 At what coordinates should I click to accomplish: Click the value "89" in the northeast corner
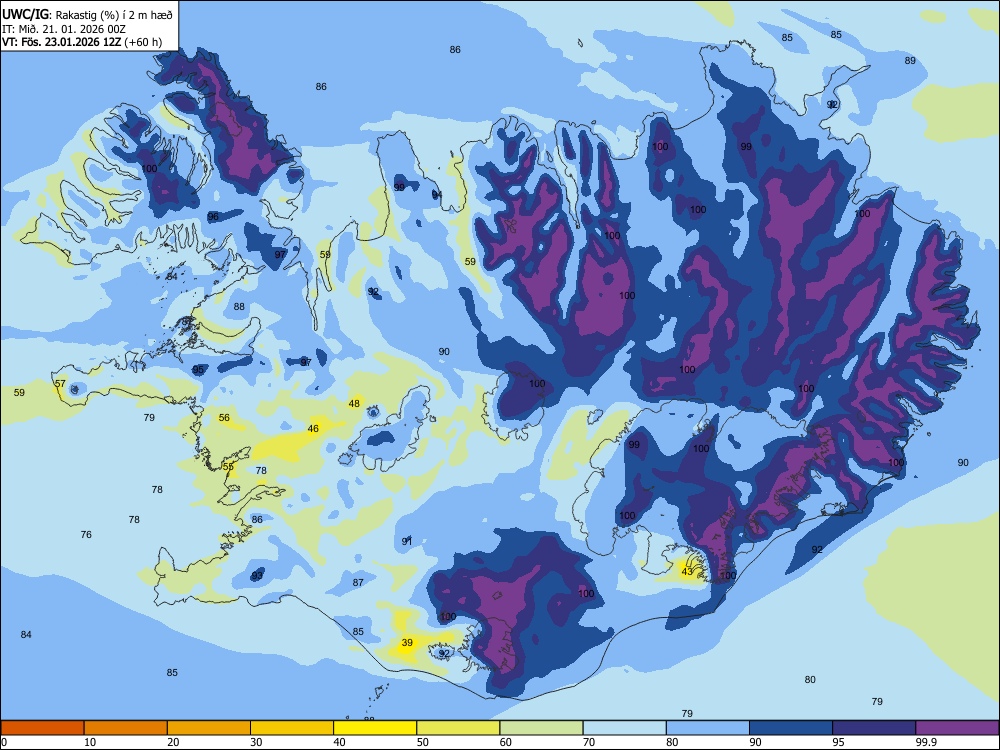[x=910, y=61]
